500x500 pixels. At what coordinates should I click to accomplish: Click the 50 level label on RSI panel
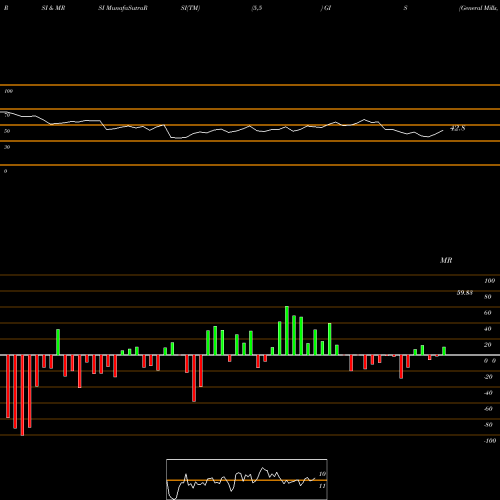[7, 131]
